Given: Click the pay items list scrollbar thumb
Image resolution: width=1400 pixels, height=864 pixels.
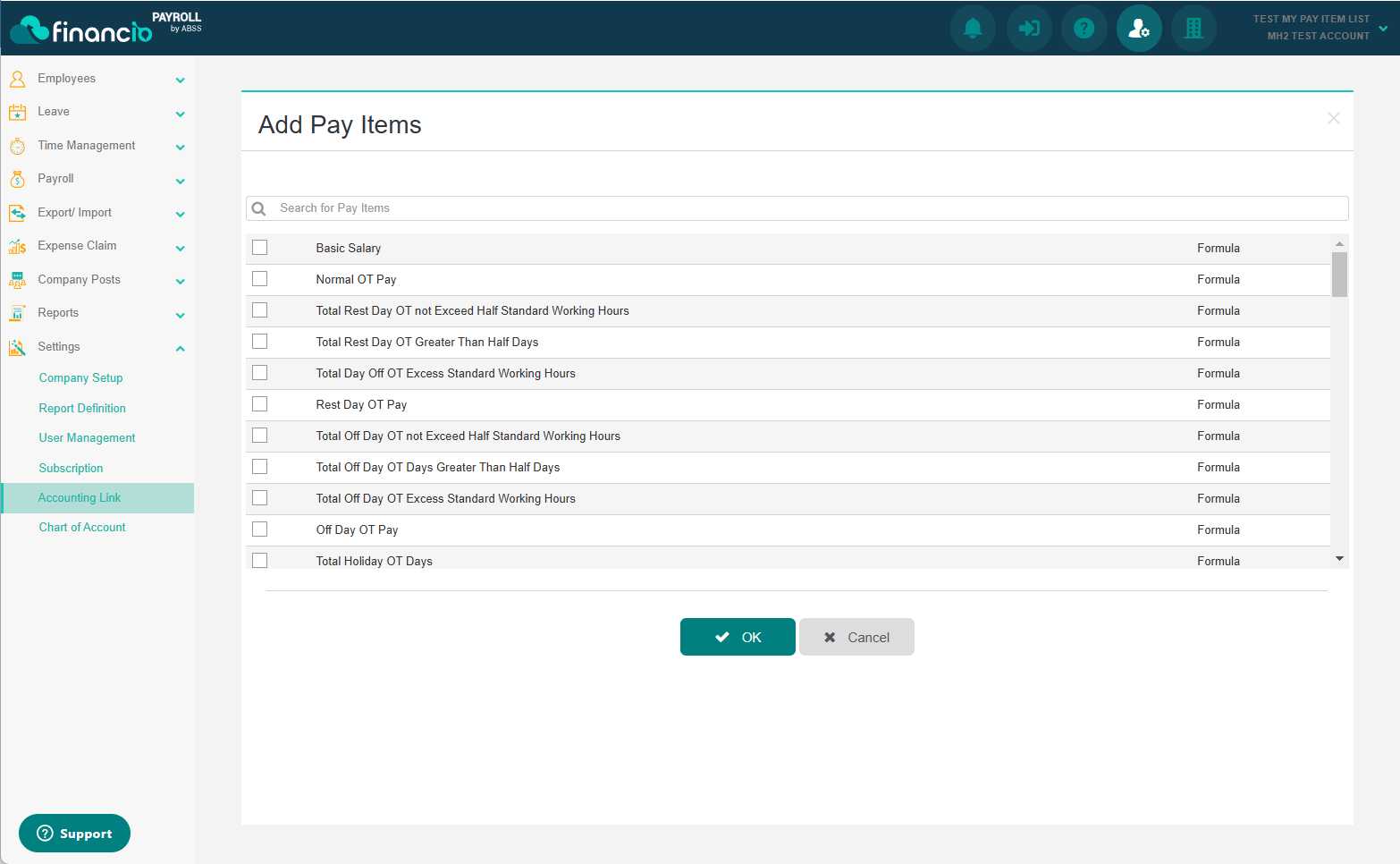Looking at the screenshot, I should (x=1338, y=274).
